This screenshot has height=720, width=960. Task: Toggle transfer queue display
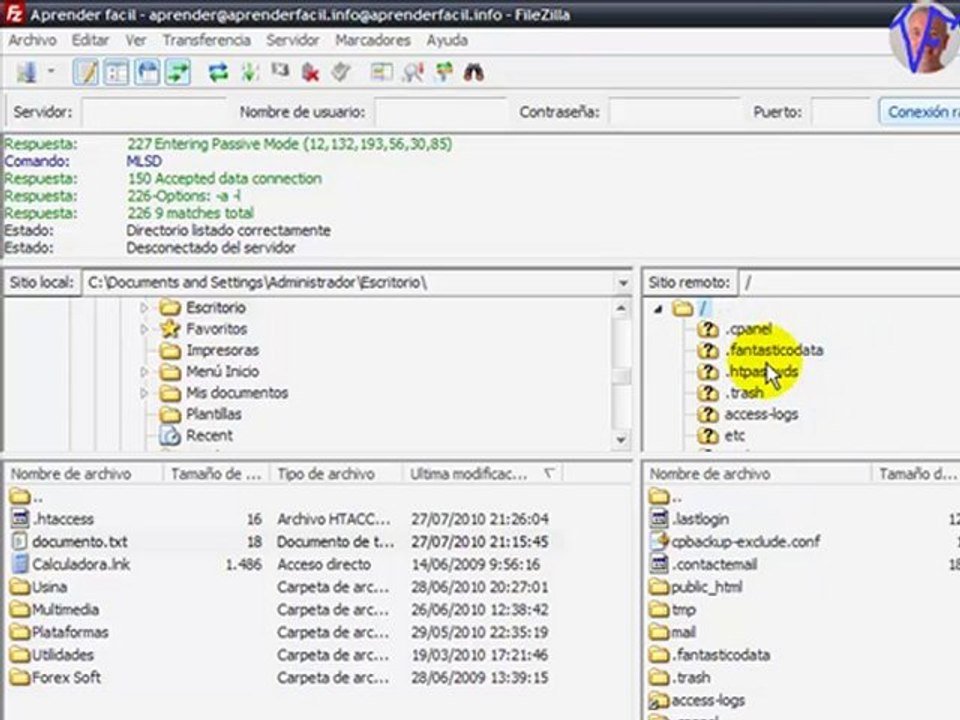(x=178, y=73)
